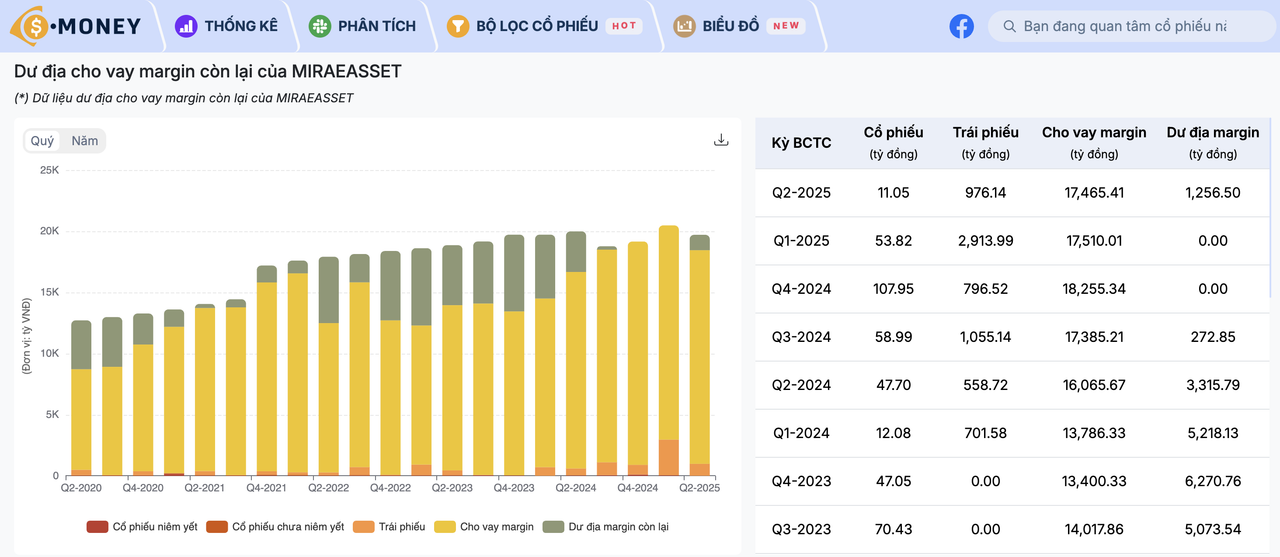Click the Kỳ BCTC column header

click(x=801, y=143)
